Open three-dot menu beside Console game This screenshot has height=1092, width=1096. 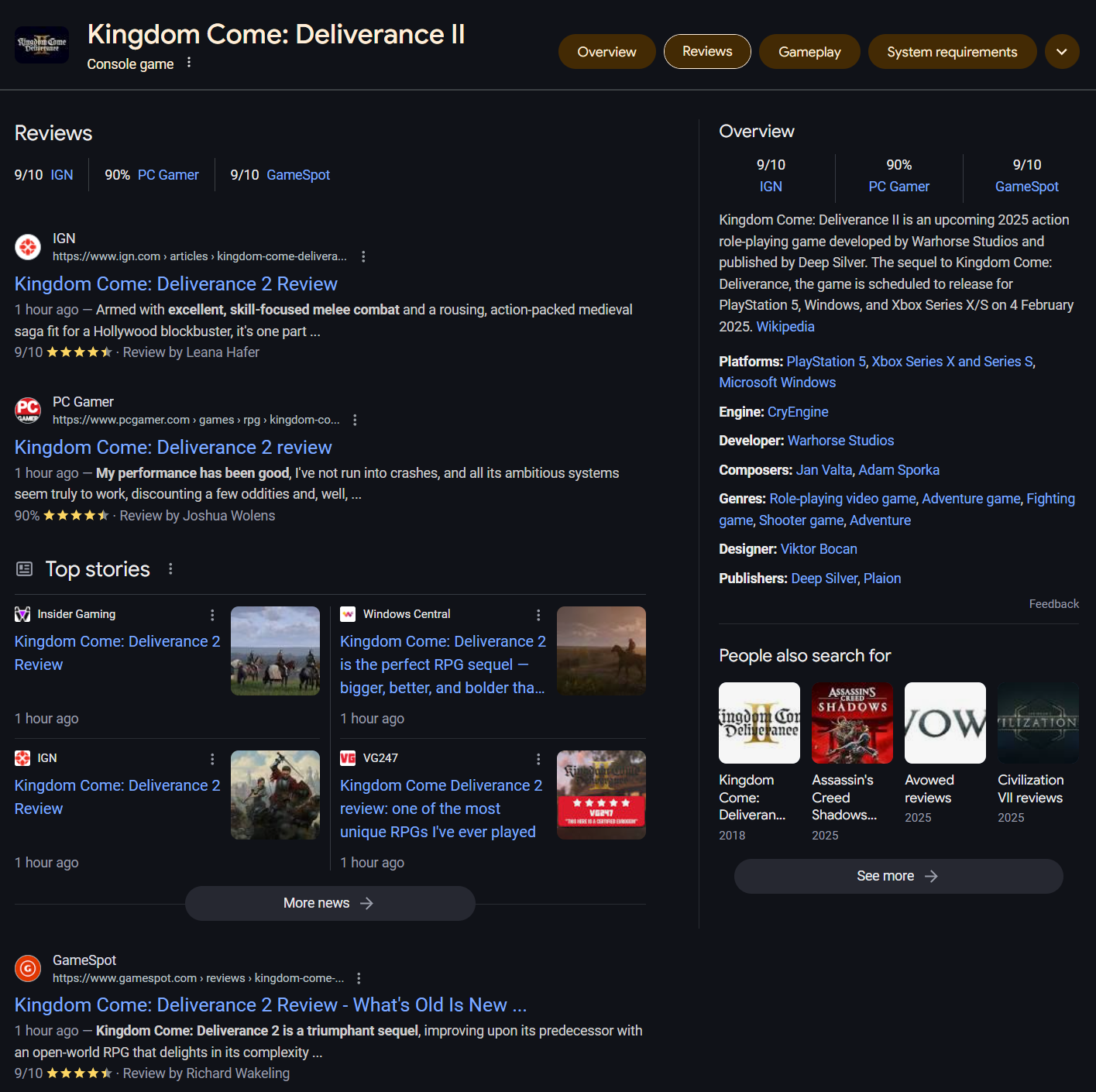tap(189, 63)
